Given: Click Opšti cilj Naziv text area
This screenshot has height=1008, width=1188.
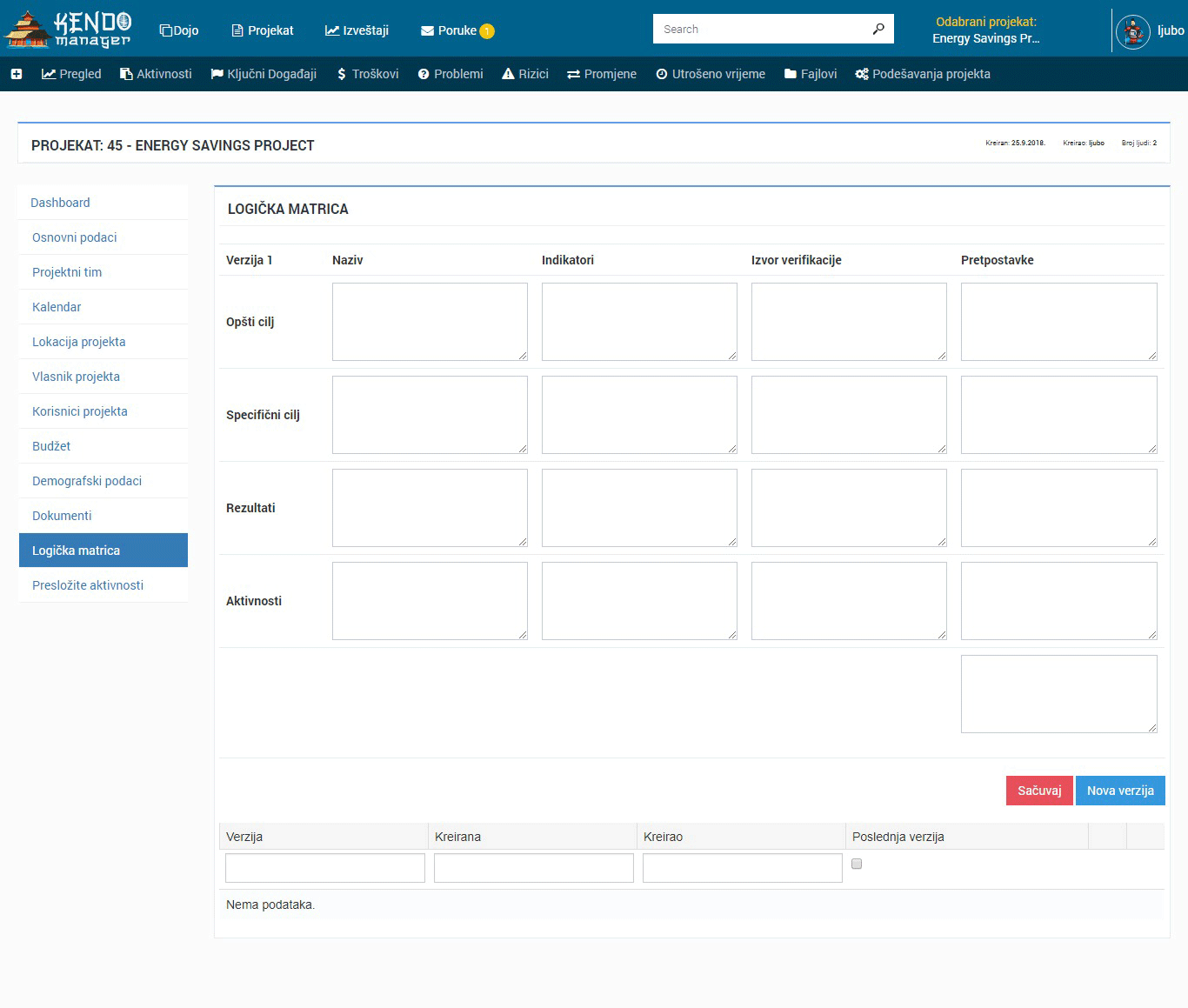Looking at the screenshot, I should (x=430, y=322).
